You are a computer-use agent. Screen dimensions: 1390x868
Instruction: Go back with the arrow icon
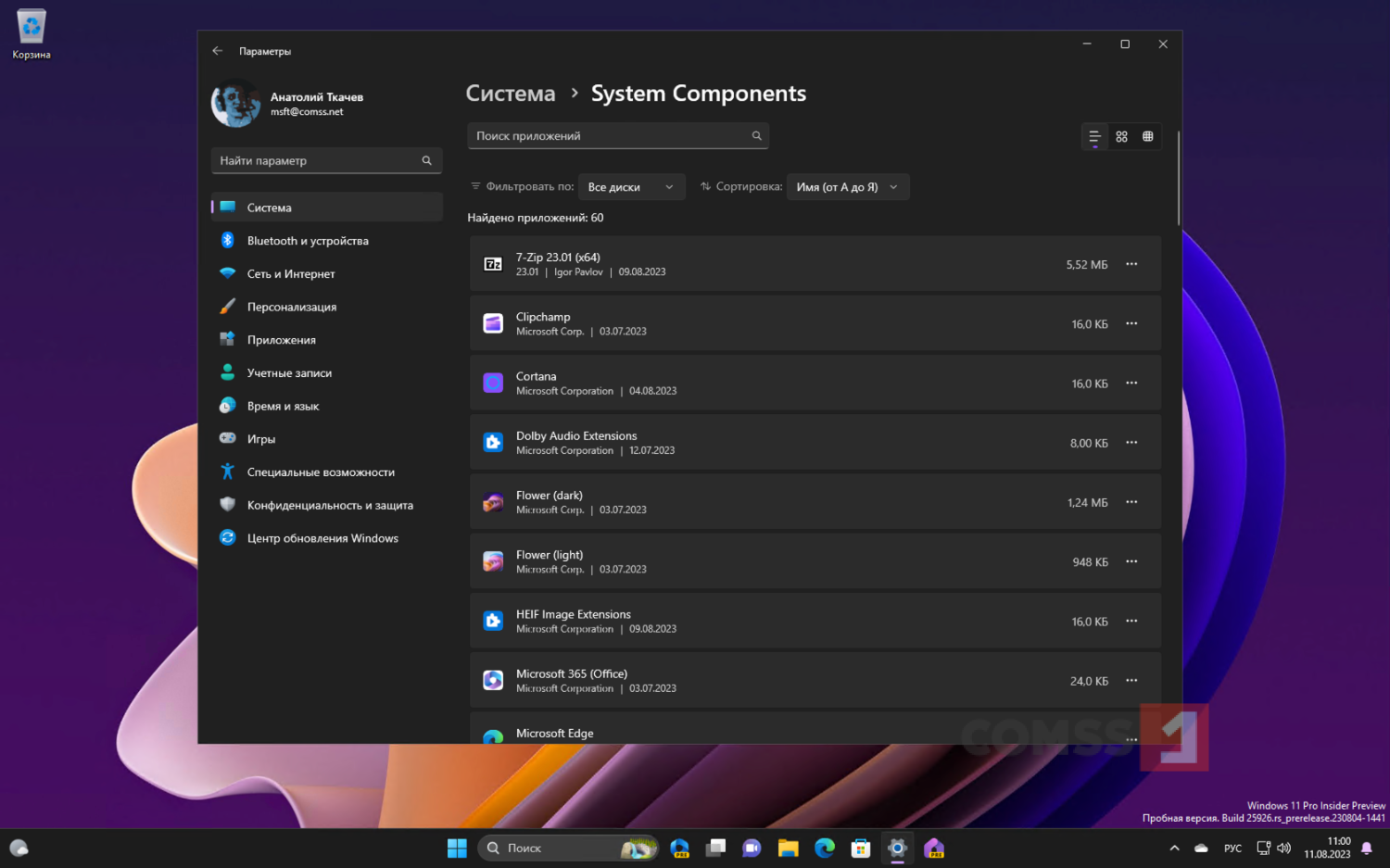(x=217, y=51)
